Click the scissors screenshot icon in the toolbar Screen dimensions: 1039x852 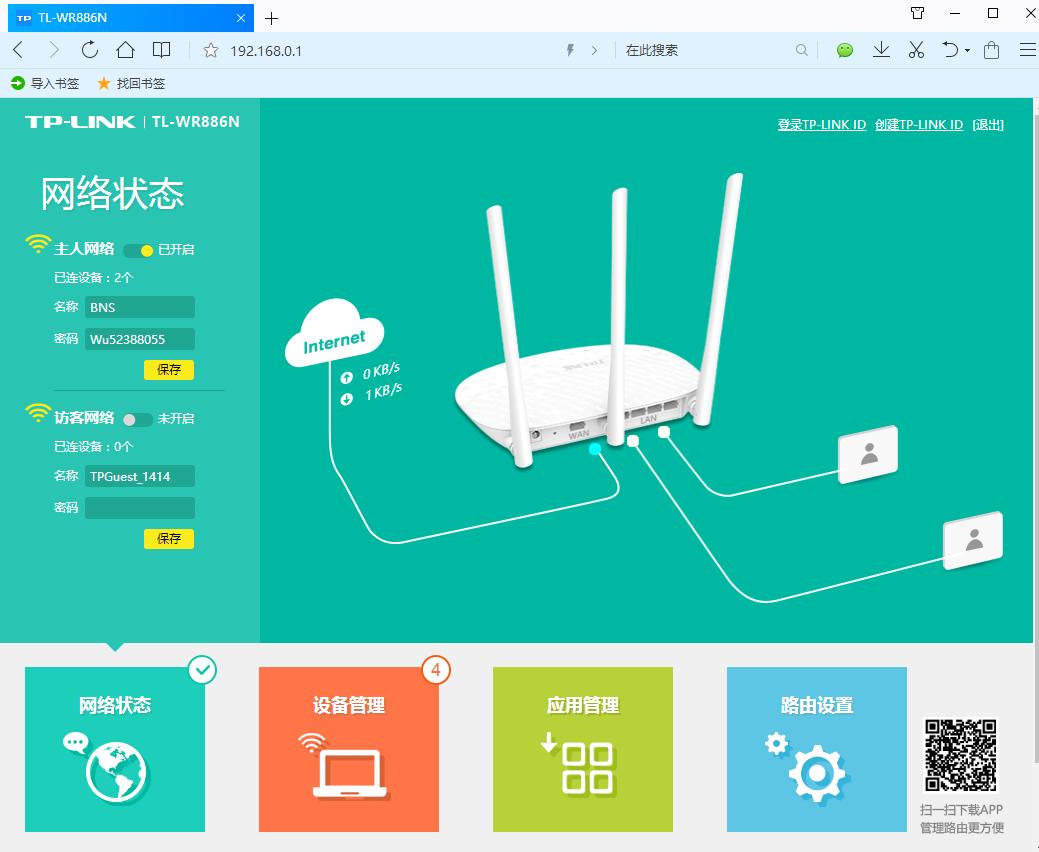(x=916, y=49)
